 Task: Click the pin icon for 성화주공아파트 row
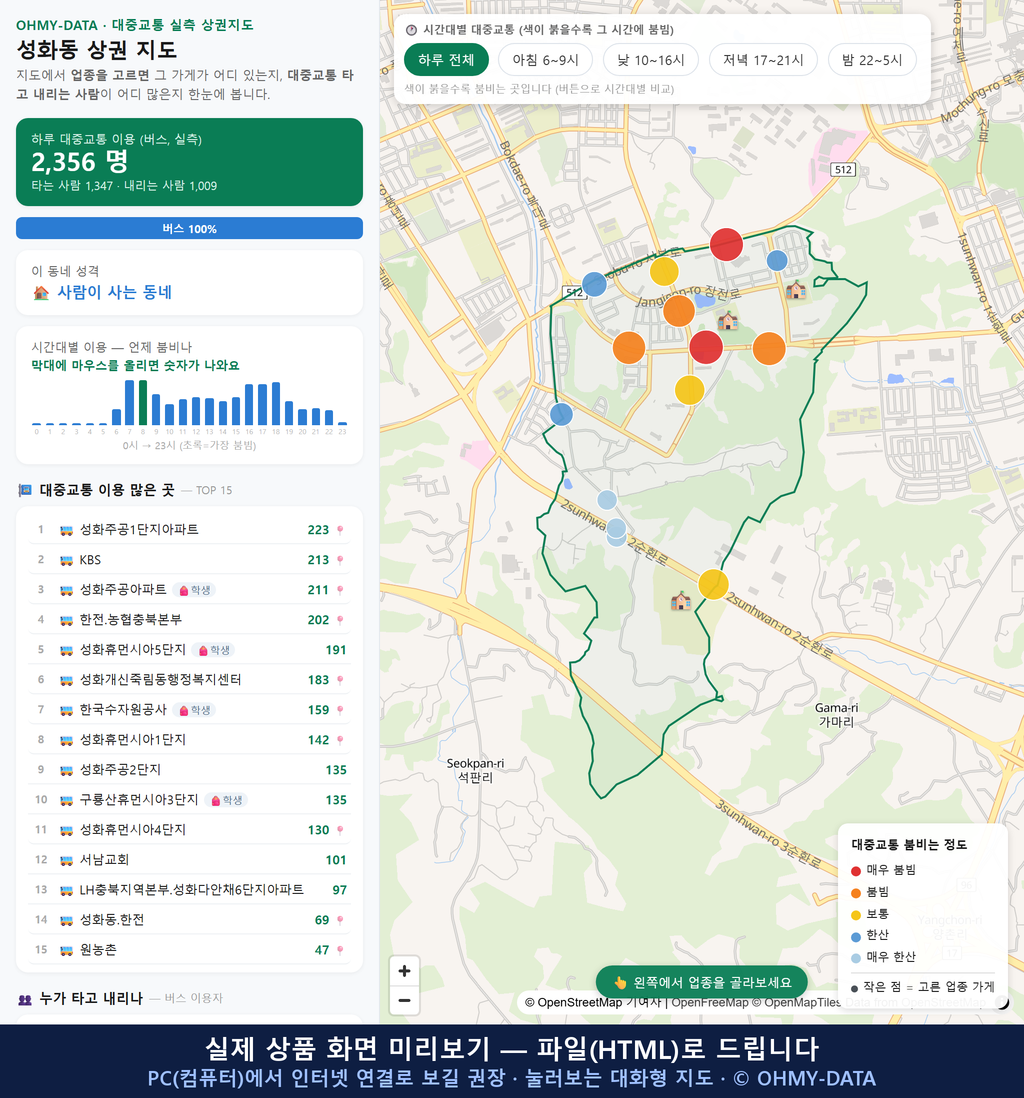coord(340,590)
